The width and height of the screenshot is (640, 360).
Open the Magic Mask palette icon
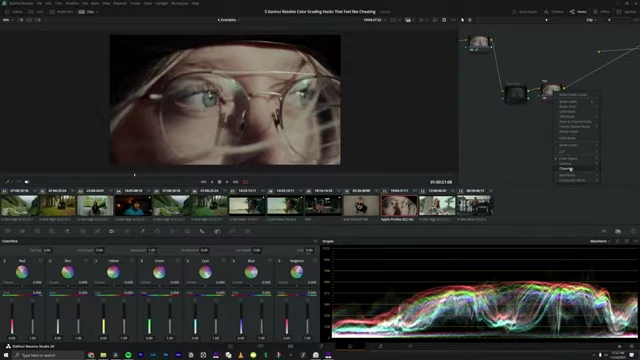pos(187,231)
